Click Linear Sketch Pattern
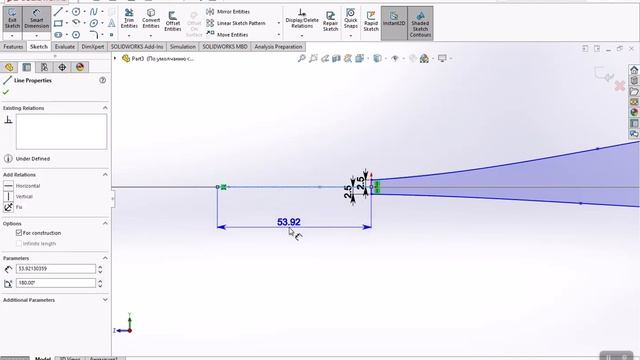The image size is (640, 360). (236, 23)
